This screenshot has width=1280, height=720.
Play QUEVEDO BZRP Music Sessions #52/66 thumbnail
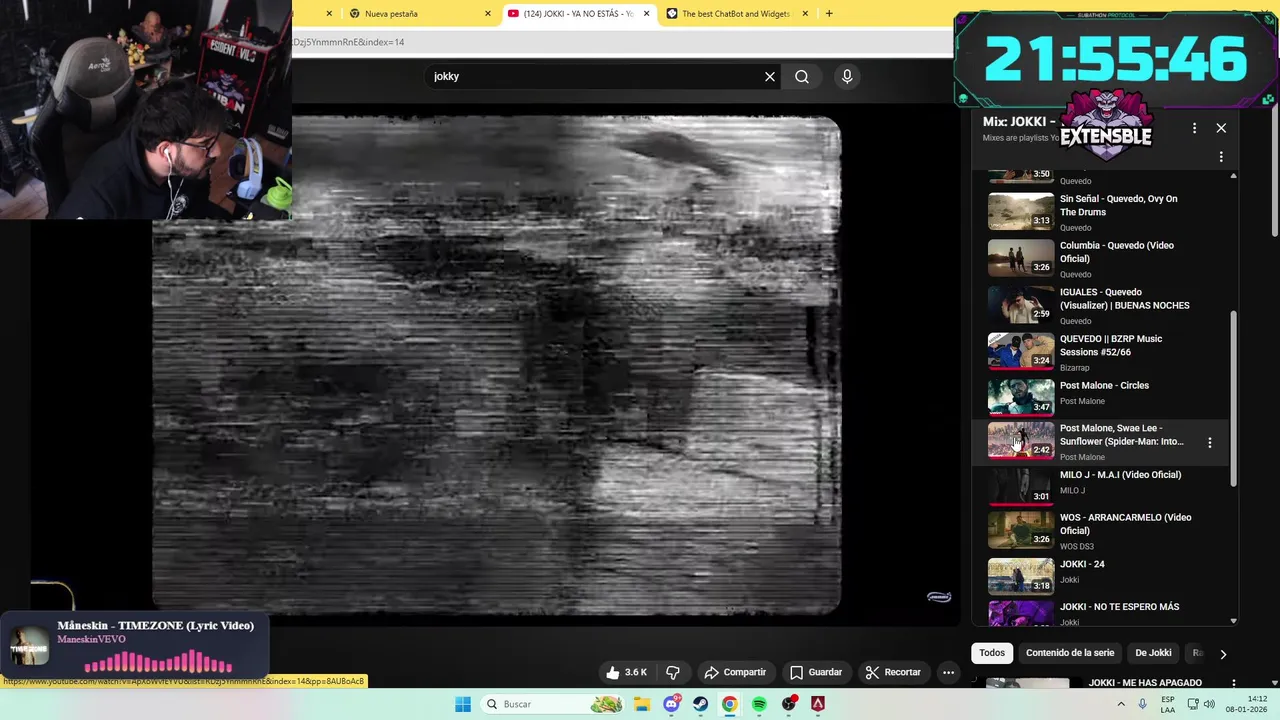(x=1021, y=351)
